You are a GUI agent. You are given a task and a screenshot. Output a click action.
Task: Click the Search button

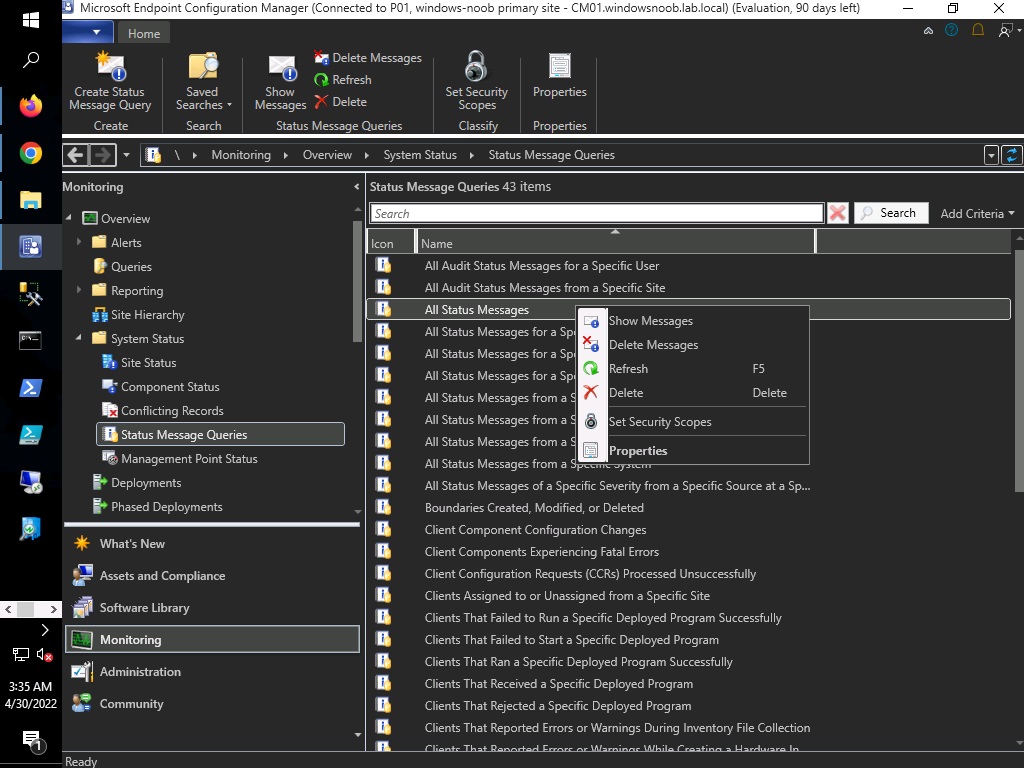pyautogui.click(x=891, y=213)
